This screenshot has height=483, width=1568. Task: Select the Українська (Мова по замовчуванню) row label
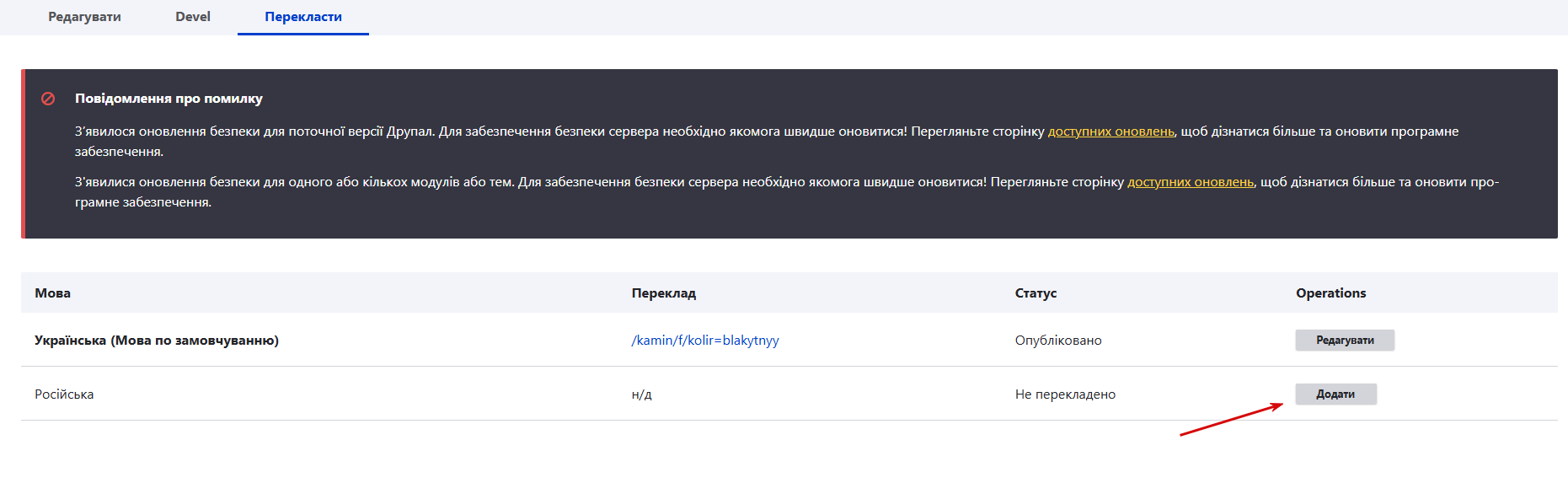(x=157, y=341)
